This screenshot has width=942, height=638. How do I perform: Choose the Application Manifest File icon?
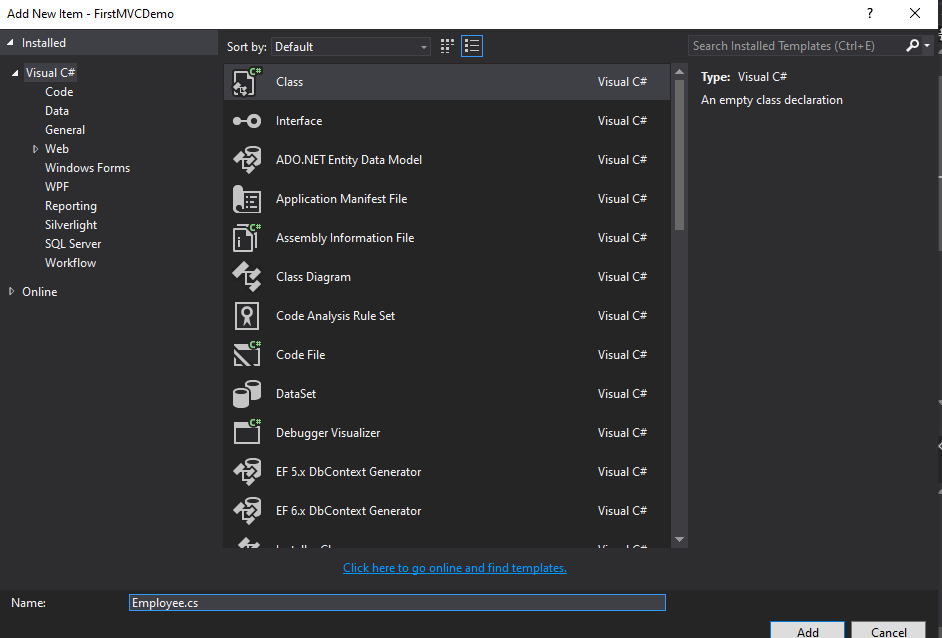(247, 199)
